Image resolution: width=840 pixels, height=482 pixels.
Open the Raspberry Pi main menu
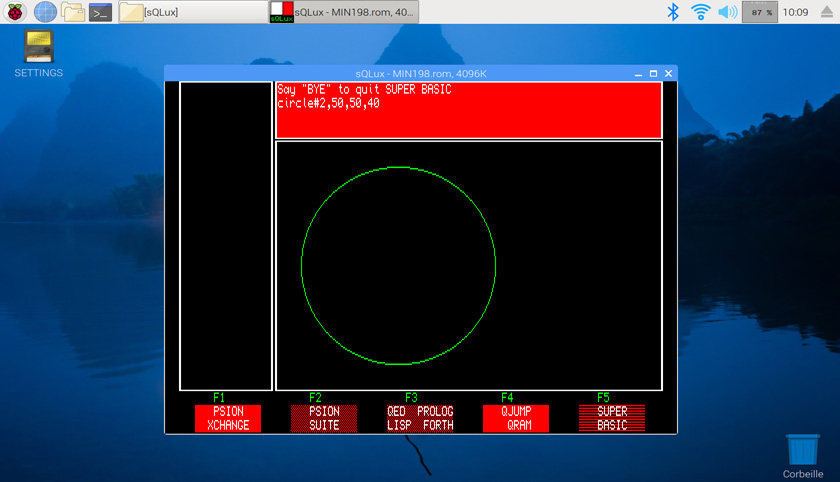15,12
